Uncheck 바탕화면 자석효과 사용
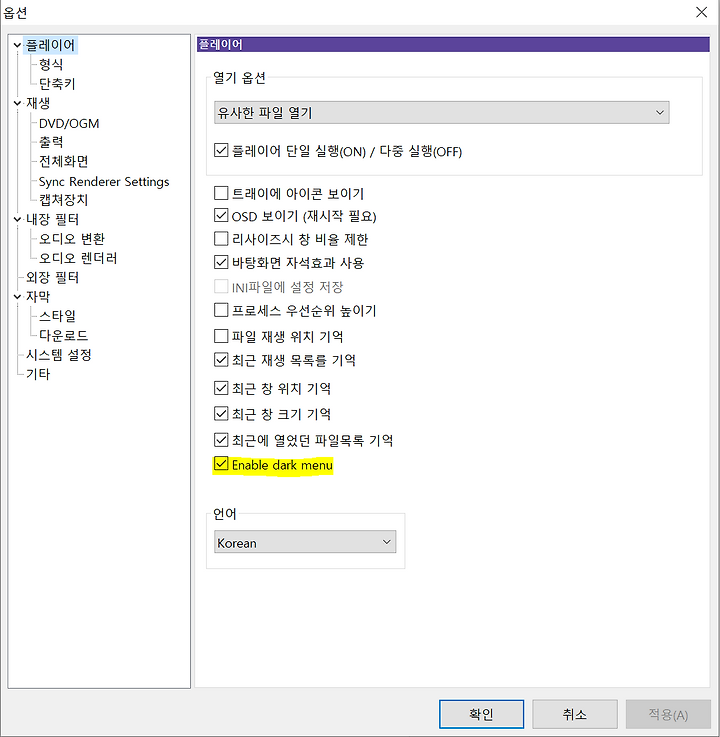Screen dimensions: 720x737 click(x=221, y=262)
